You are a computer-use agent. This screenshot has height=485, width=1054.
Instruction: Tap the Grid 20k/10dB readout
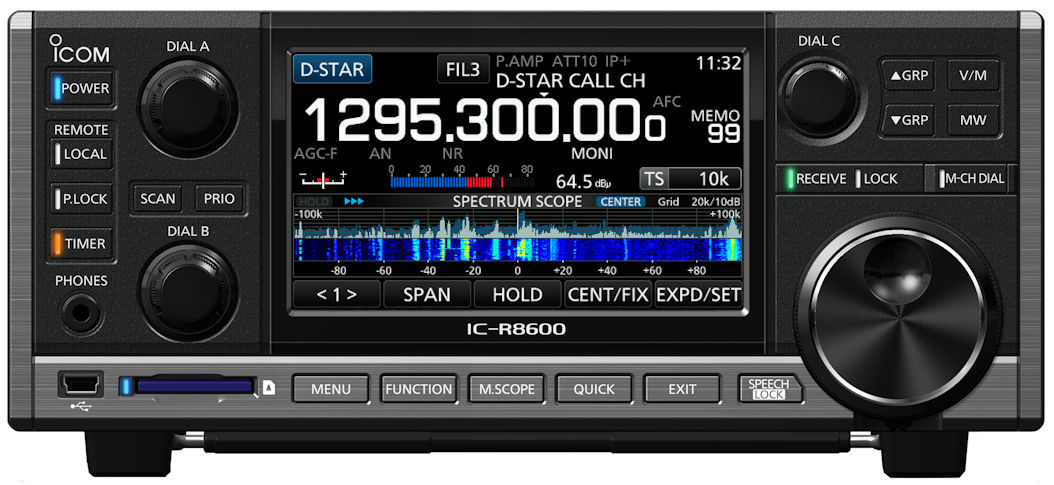[x=699, y=202]
